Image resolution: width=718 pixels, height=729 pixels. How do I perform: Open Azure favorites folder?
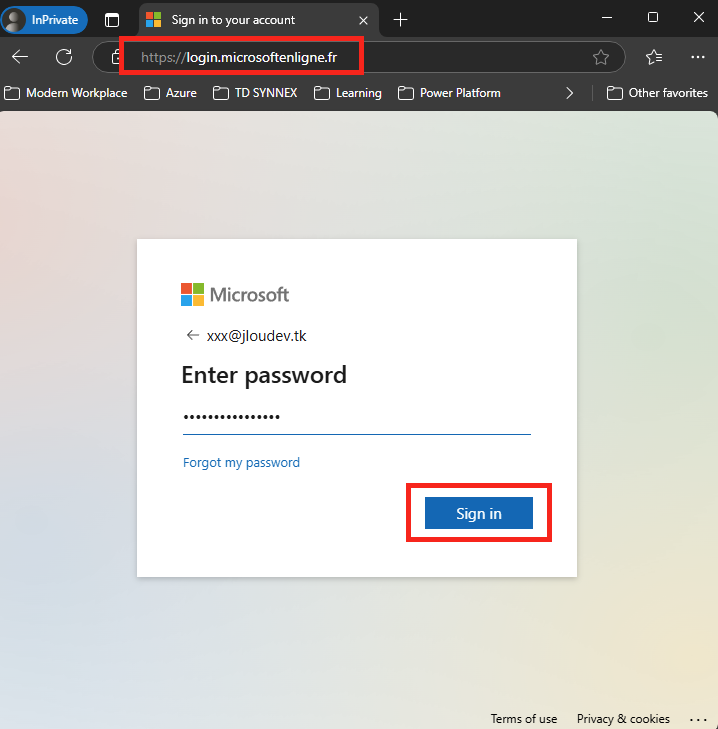(x=170, y=93)
